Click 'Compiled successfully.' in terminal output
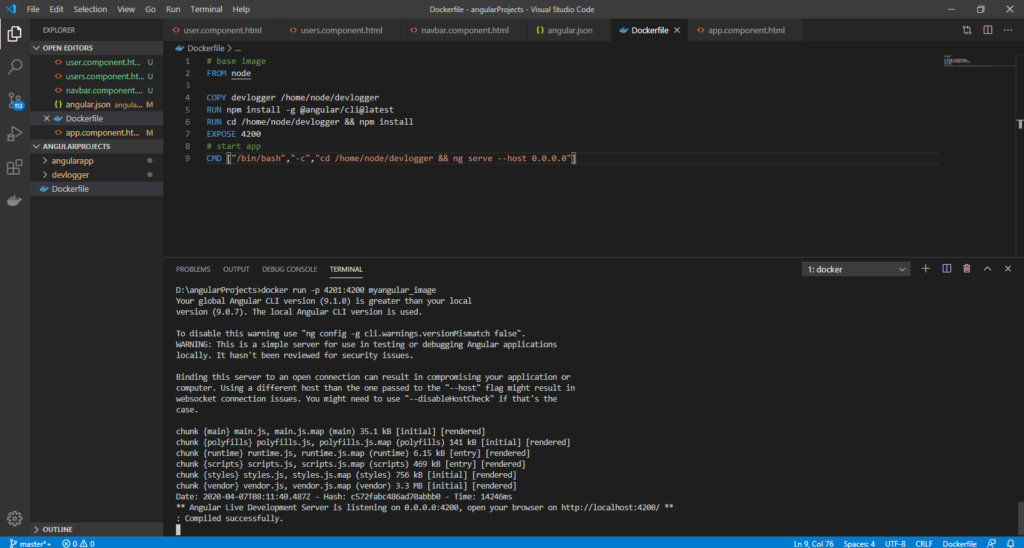 234,518
